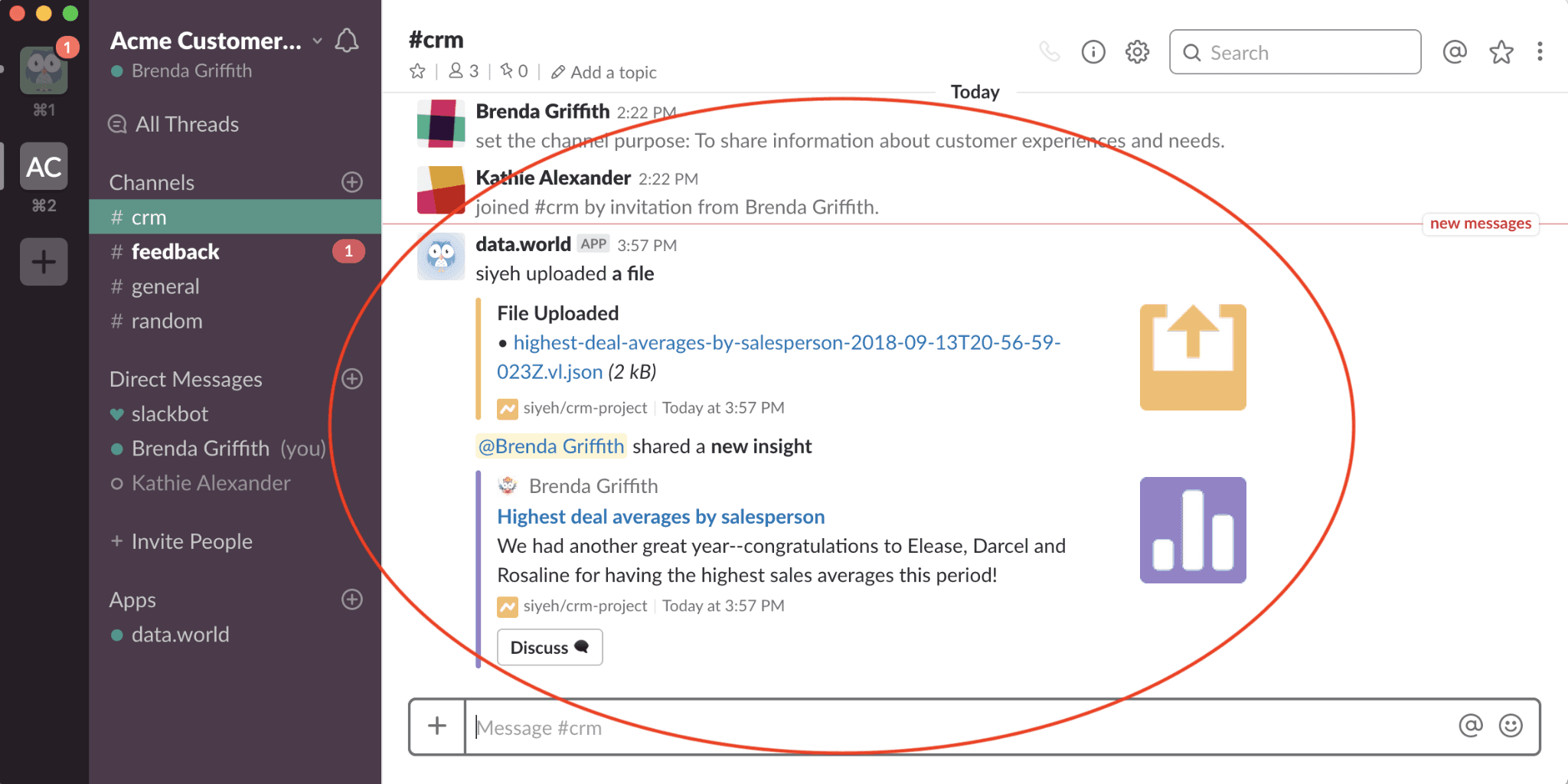Star the #crm channel
The width and height of the screenshot is (1568, 784).
click(x=417, y=72)
